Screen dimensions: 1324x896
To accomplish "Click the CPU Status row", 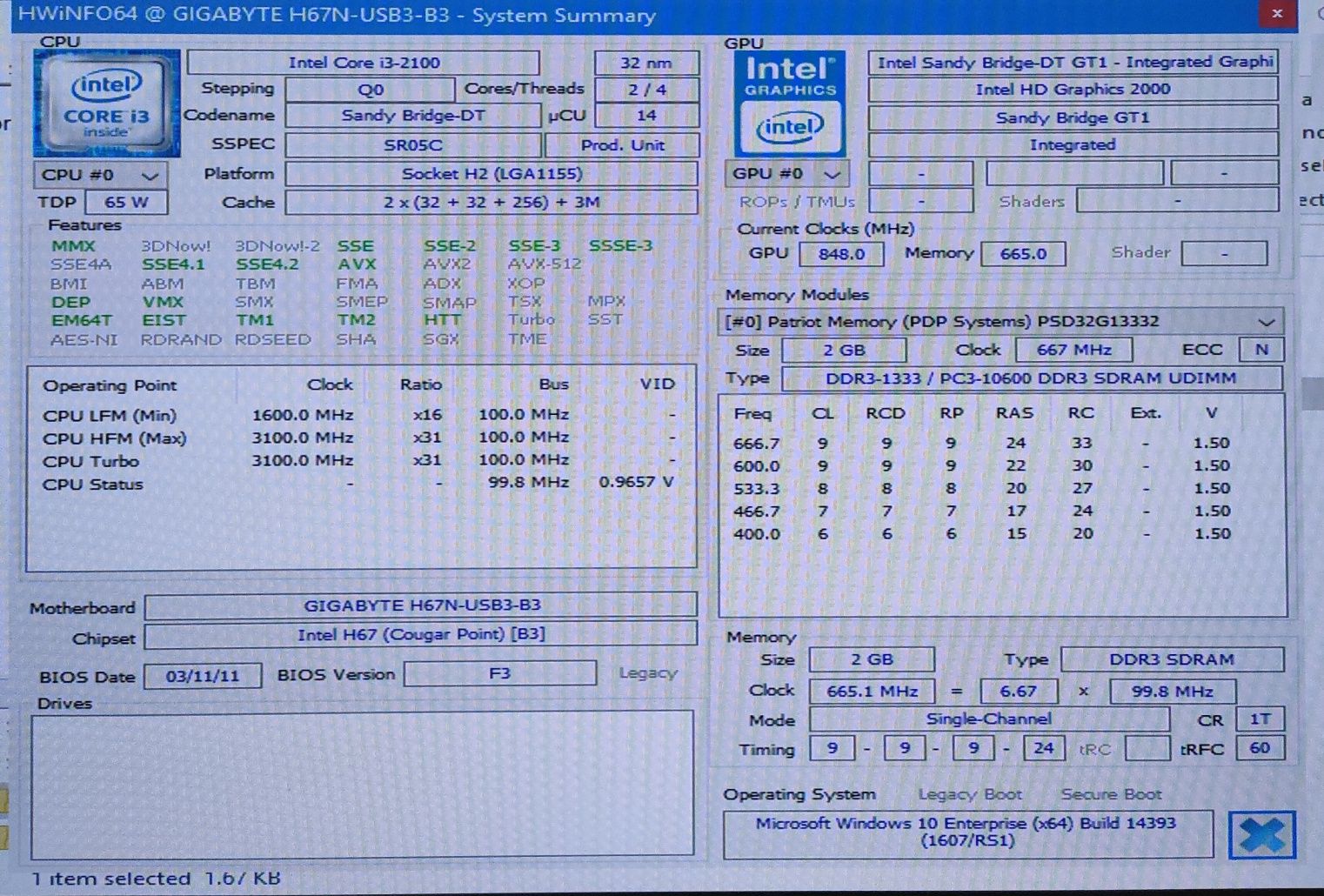I will click(x=358, y=484).
